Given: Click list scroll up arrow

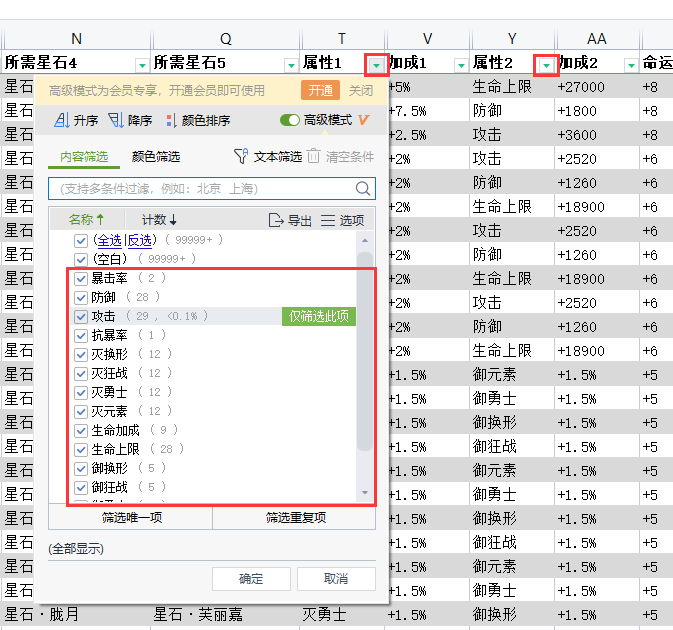Looking at the screenshot, I should click(x=365, y=241).
